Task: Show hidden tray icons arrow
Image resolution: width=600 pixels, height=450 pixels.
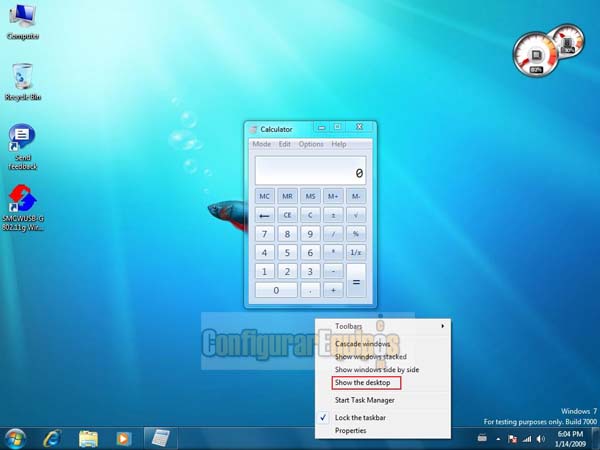Action: [x=498, y=439]
